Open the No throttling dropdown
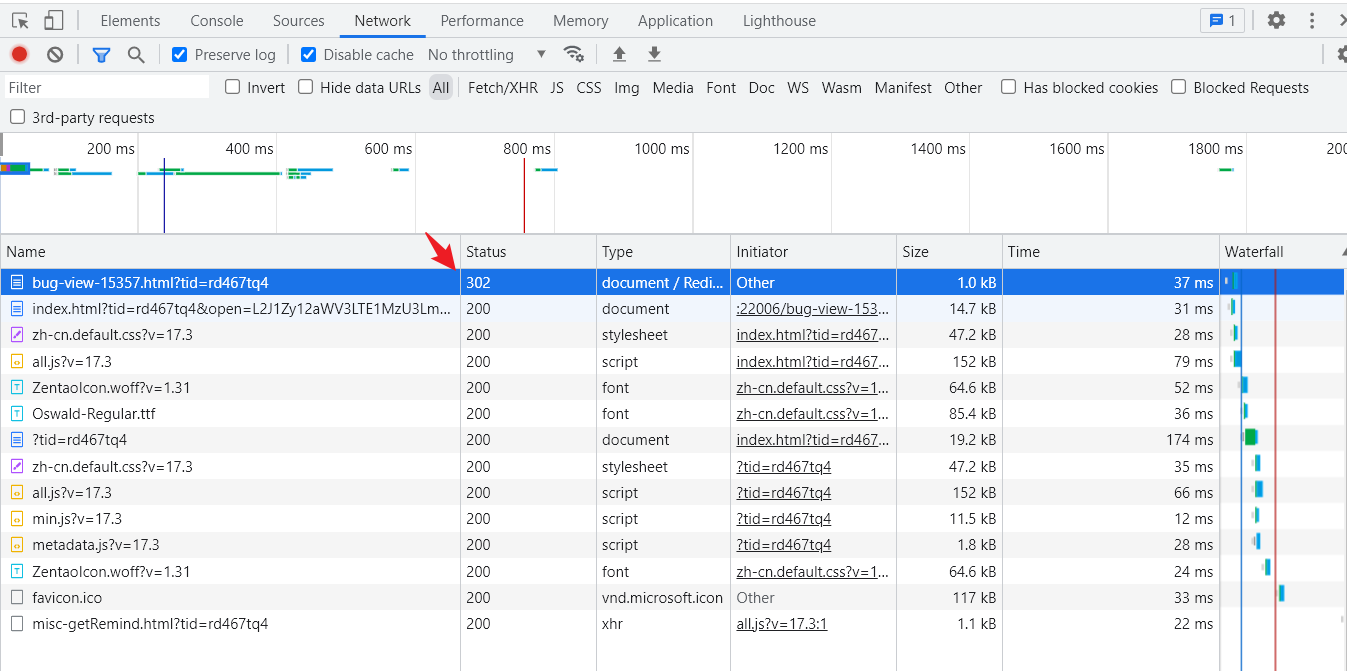This screenshot has width=1347, height=671. tap(487, 55)
